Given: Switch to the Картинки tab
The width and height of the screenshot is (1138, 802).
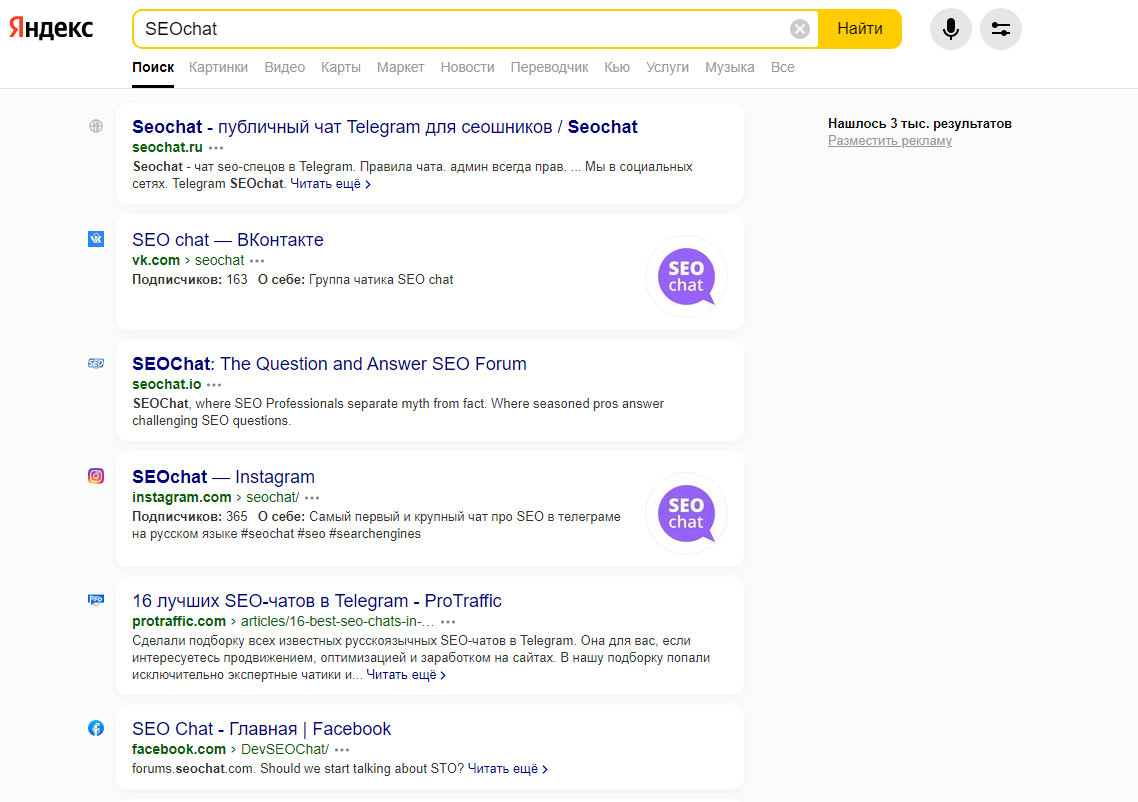Looking at the screenshot, I should pyautogui.click(x=218, y=67).
